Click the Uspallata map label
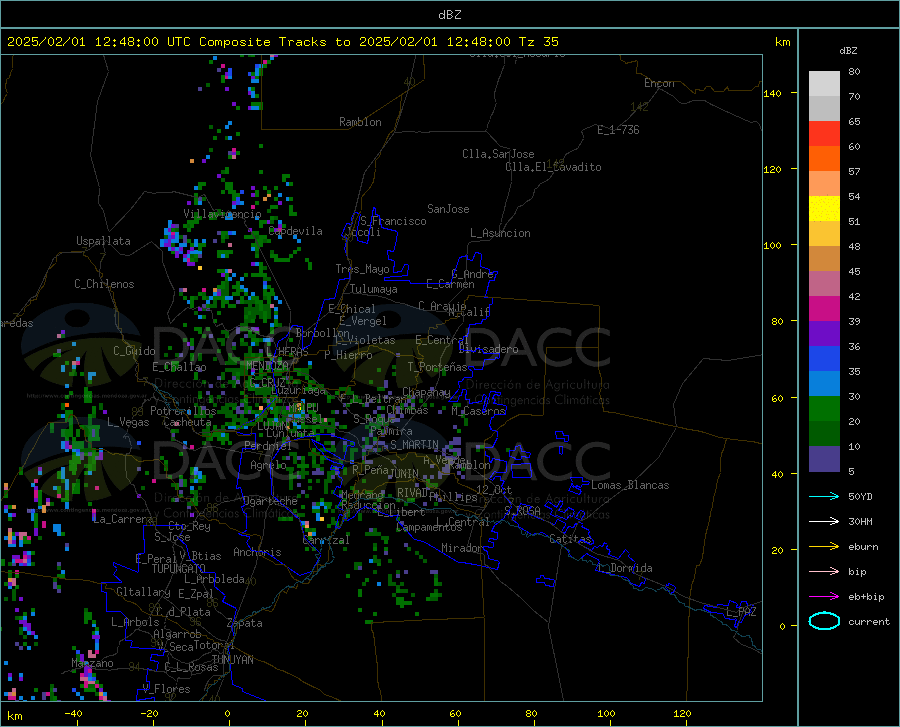 103,241
